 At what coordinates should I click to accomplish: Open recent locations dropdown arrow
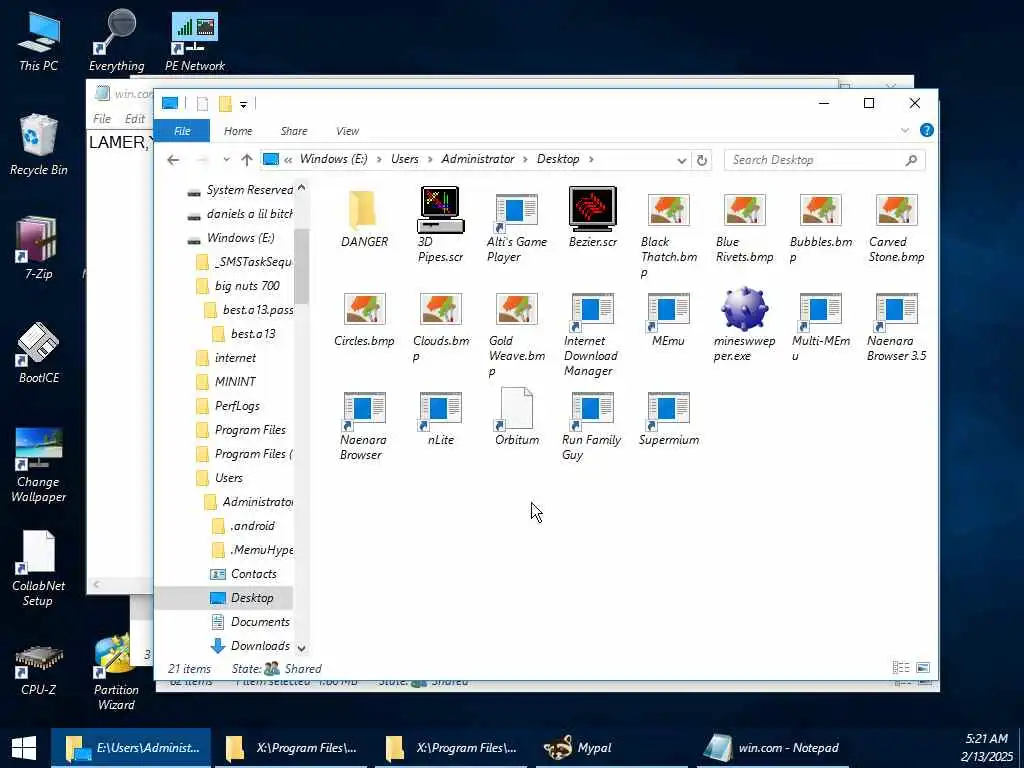(226, 159)
